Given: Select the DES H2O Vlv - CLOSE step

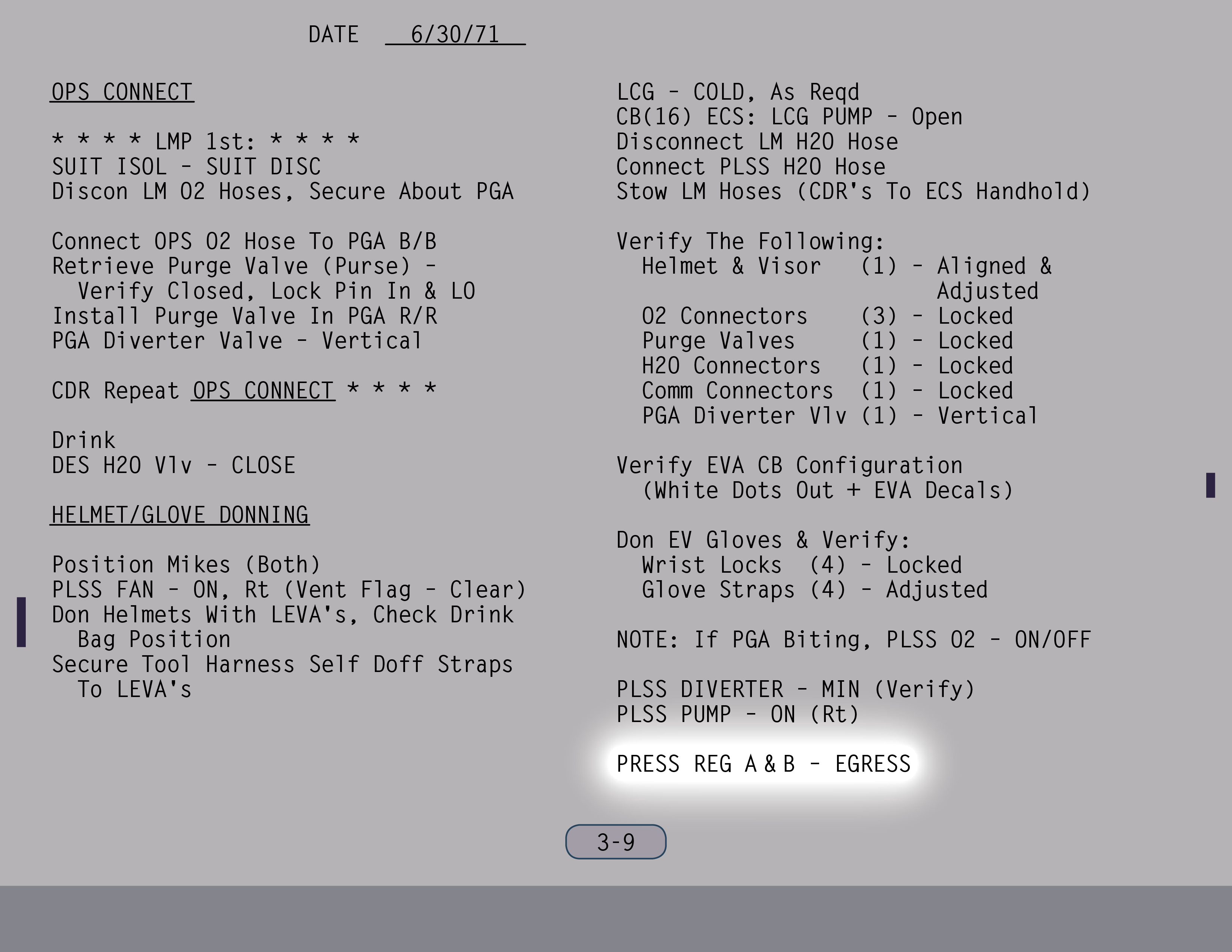Looking at the screenshot, I should click(x=173, y=465).
